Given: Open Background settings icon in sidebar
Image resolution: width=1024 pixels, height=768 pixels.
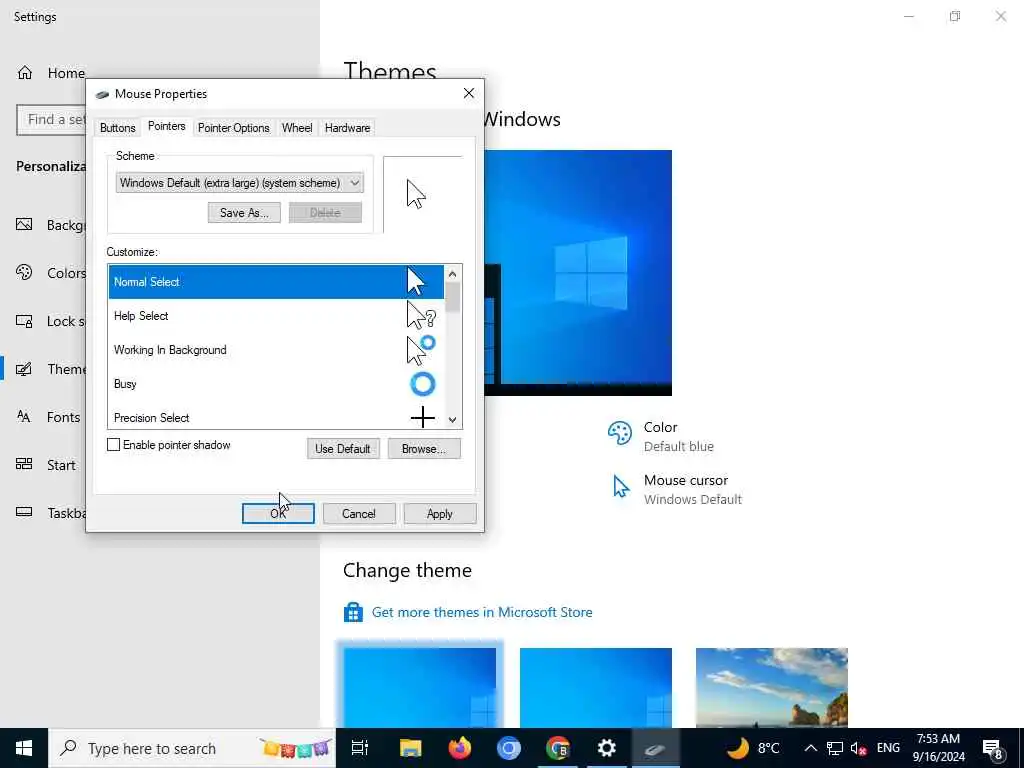Looking at the screenshot, I should pyautogui.click(x=24, y=225).
